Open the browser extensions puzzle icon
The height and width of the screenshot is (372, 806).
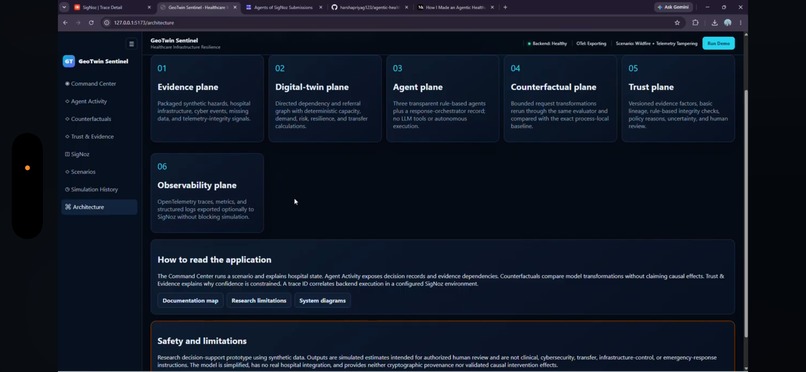coord(695,23)
